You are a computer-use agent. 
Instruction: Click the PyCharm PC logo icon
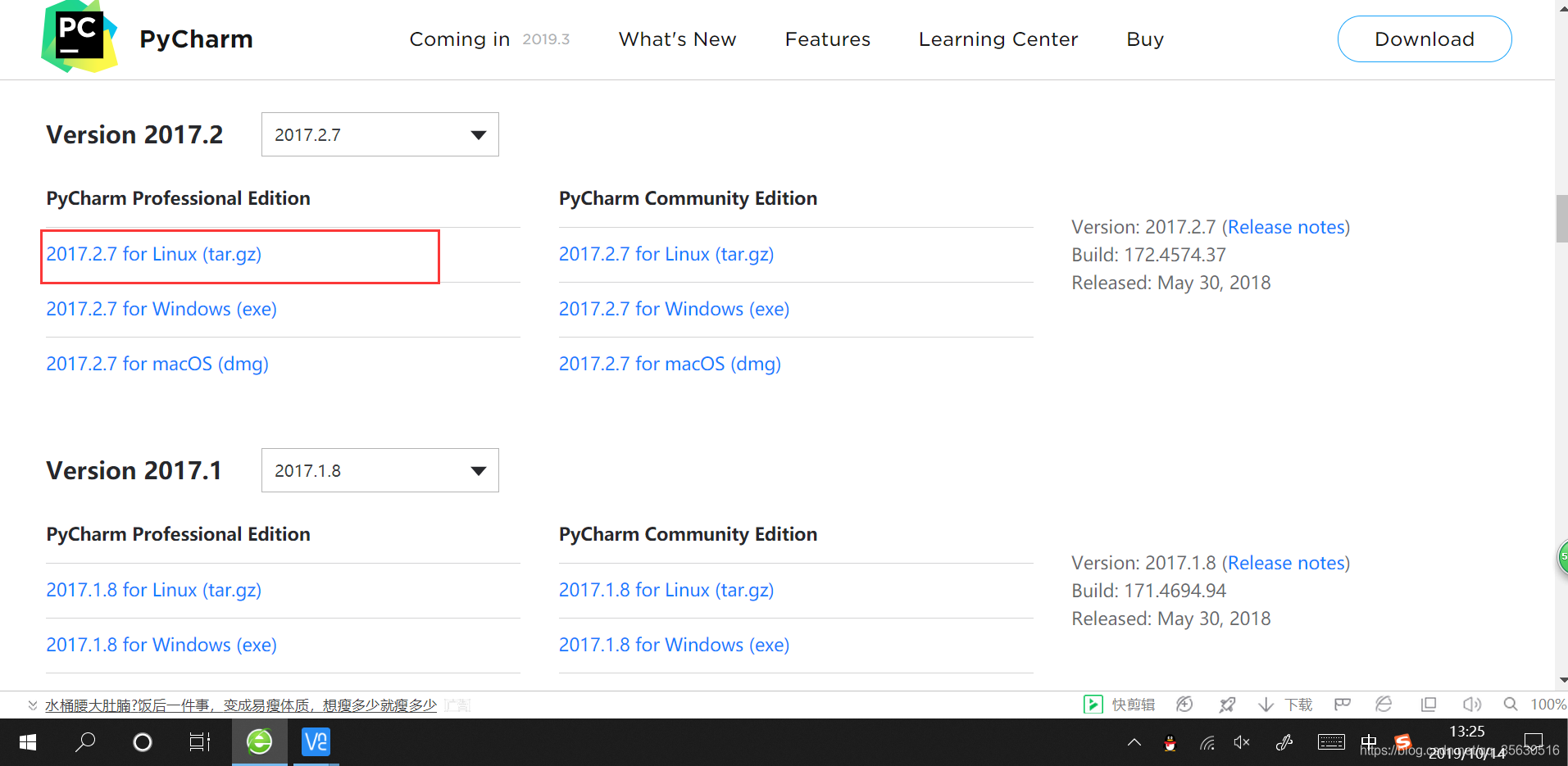click(80, 37)
